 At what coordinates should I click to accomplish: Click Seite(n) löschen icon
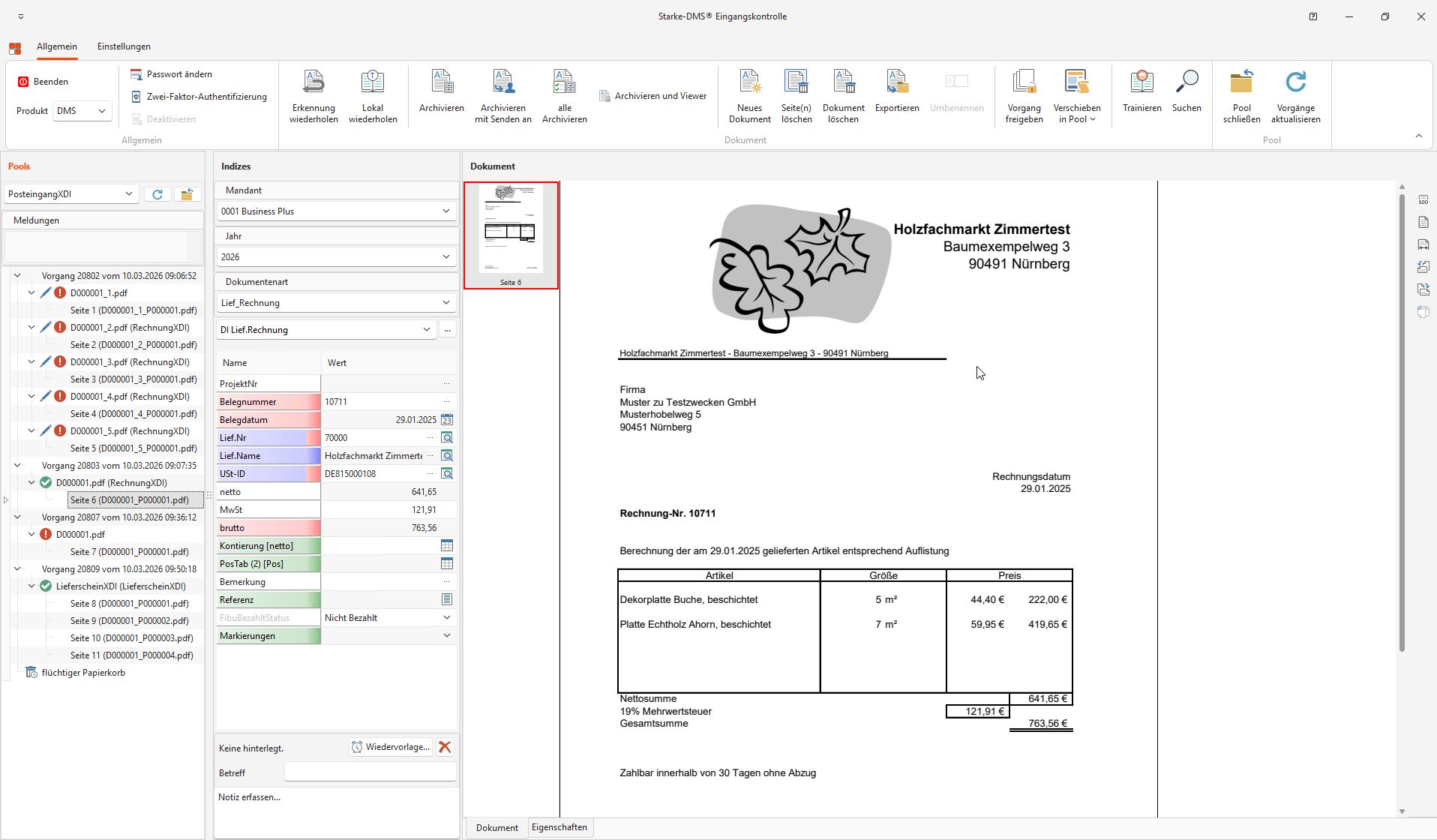(x=796, y=82)
